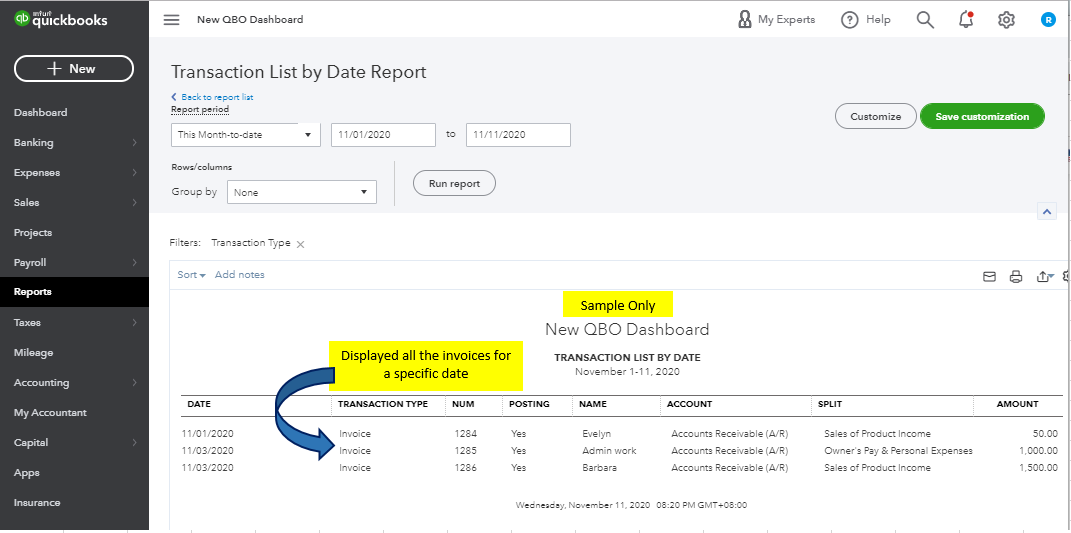Go back to report list
The width and height of the screenshot is (1071, 533).
[212, 97]
